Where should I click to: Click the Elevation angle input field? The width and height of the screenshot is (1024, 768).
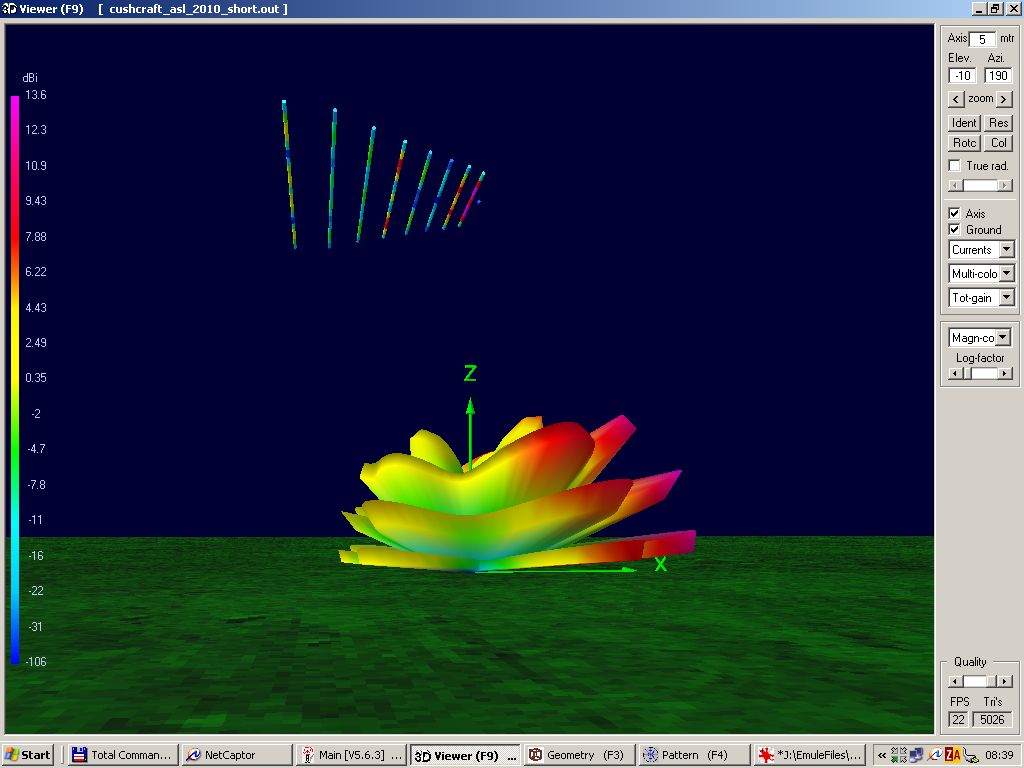(x=962, y=76)
